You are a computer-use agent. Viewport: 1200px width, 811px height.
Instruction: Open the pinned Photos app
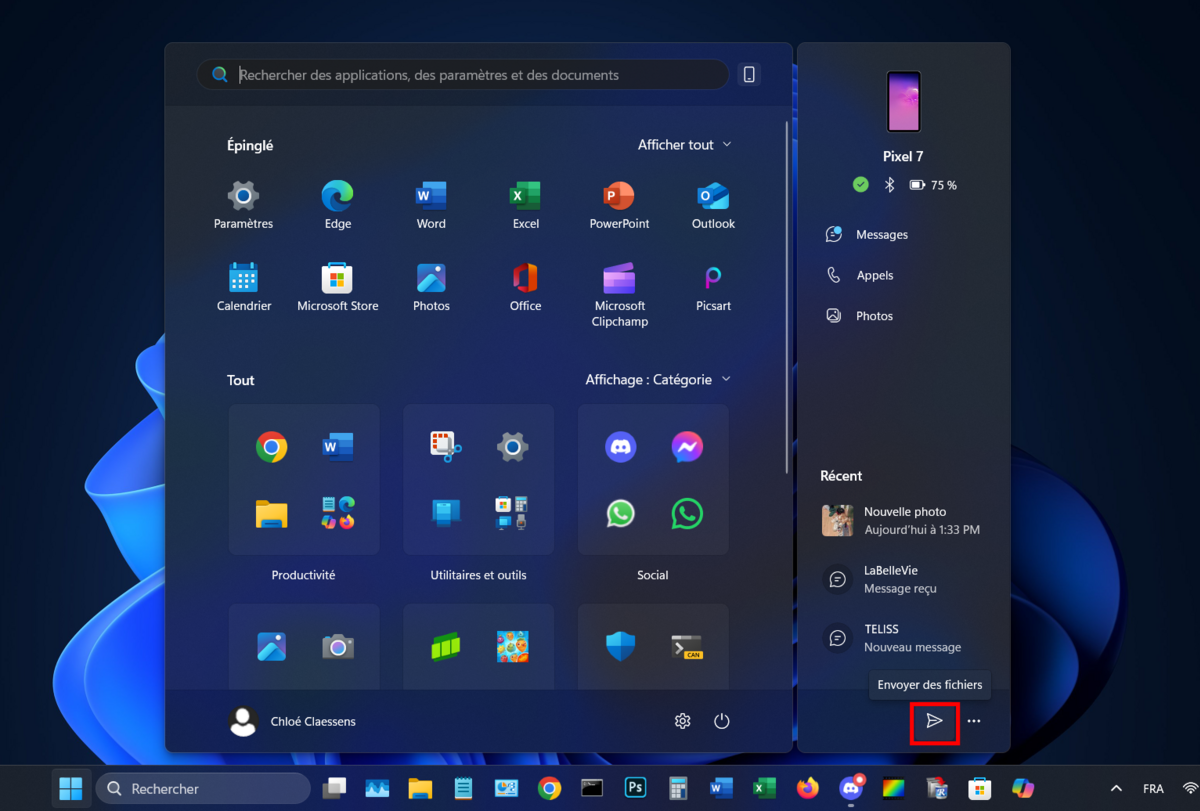pyautogui.click(x=431, y=287)
